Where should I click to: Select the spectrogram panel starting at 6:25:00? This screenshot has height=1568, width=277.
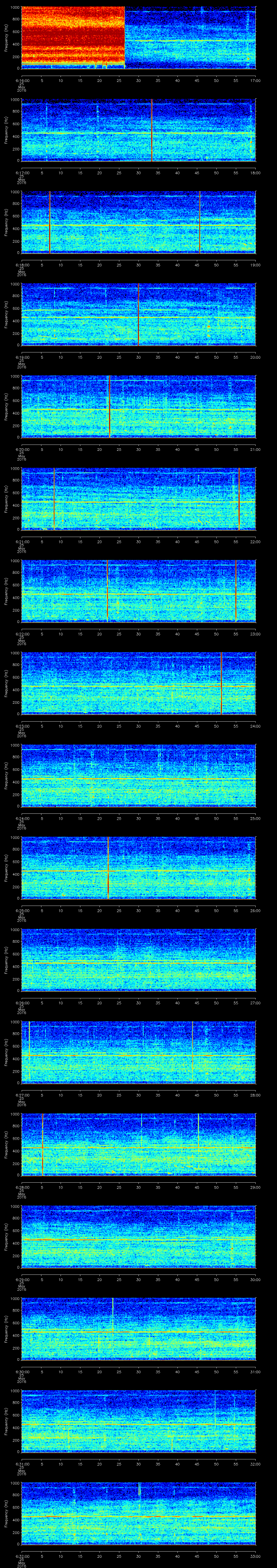point(138,868)
